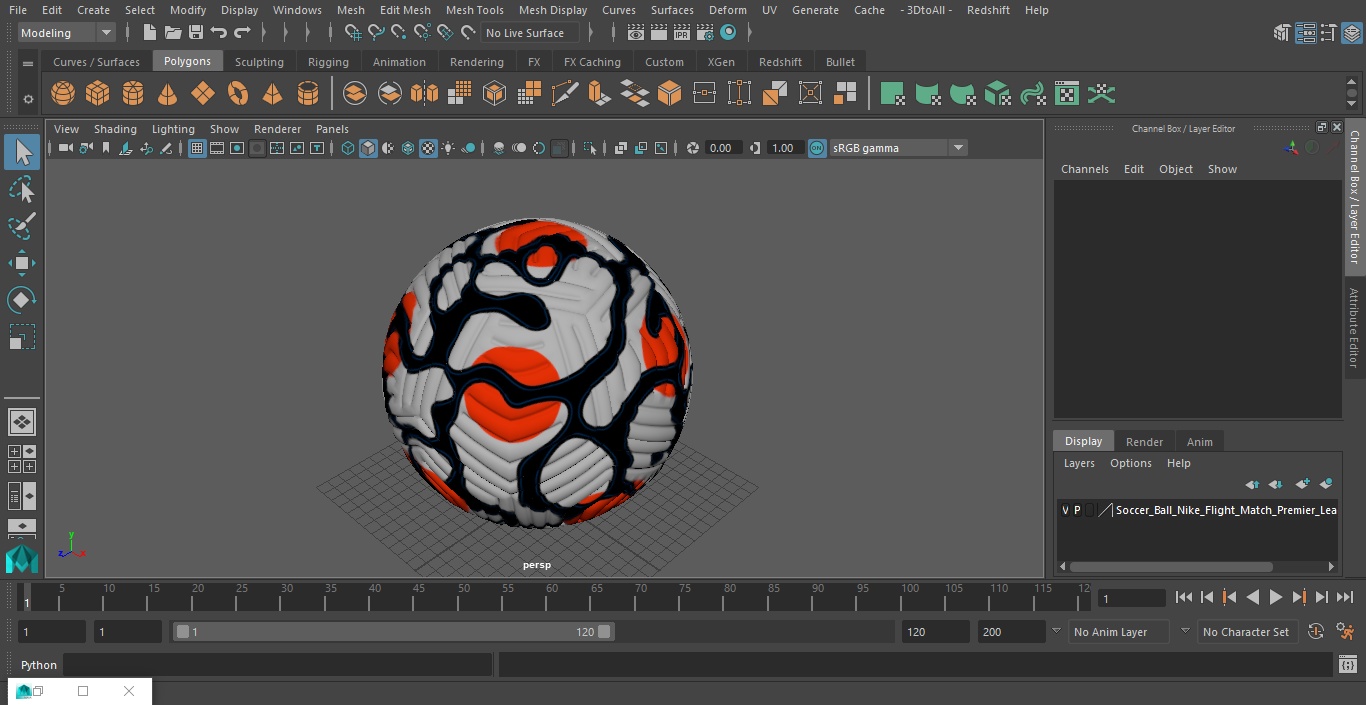Open the Modeling menu set dropdown

[67, 33]
